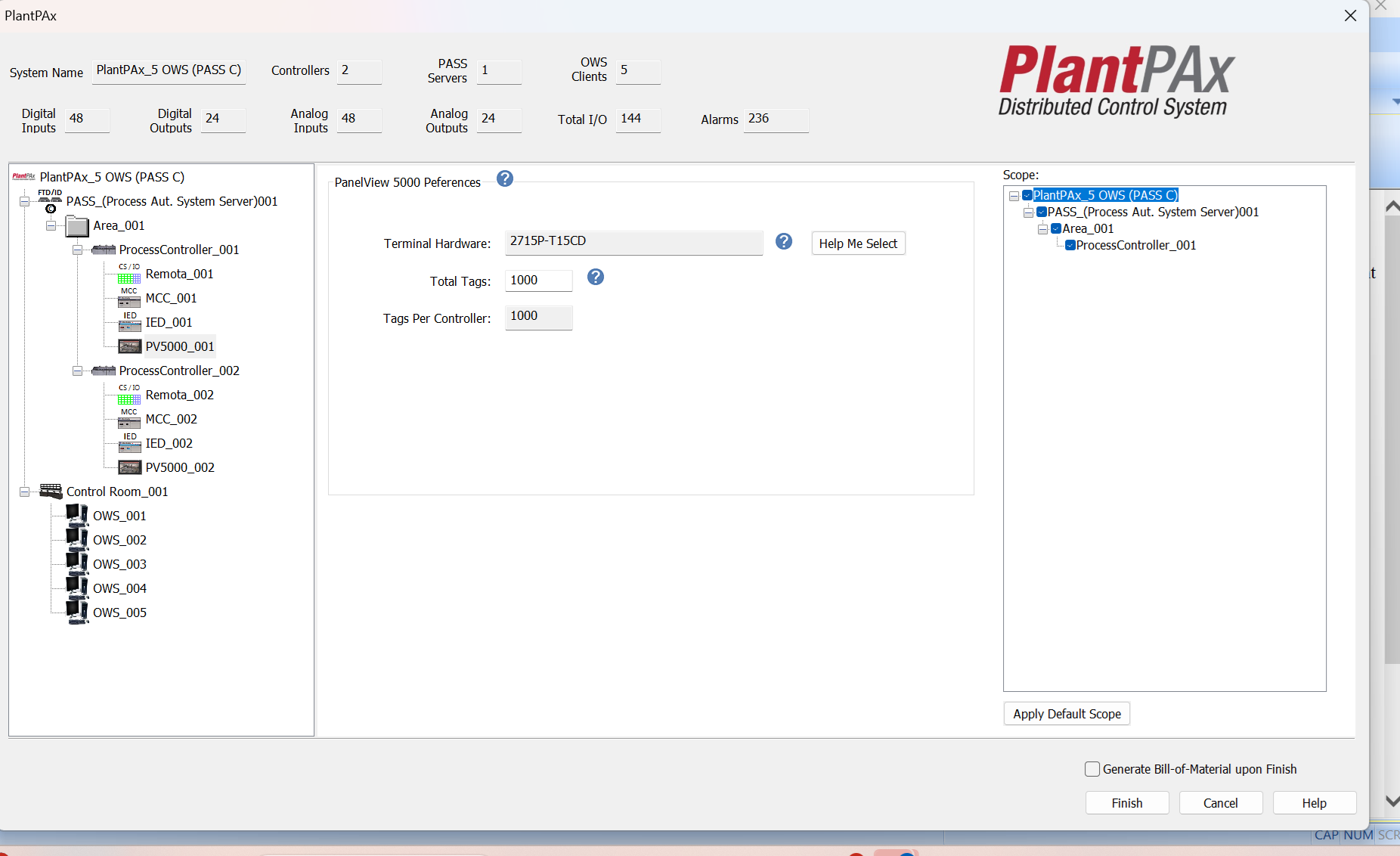
Task: Collapse PASS server node in left tree
Action: click(24, 201)
